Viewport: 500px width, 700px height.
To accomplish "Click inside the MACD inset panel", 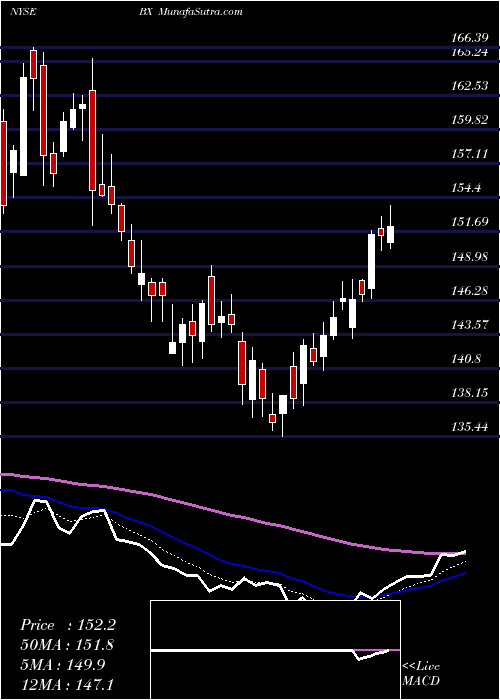I will click(x=275, y=650).
